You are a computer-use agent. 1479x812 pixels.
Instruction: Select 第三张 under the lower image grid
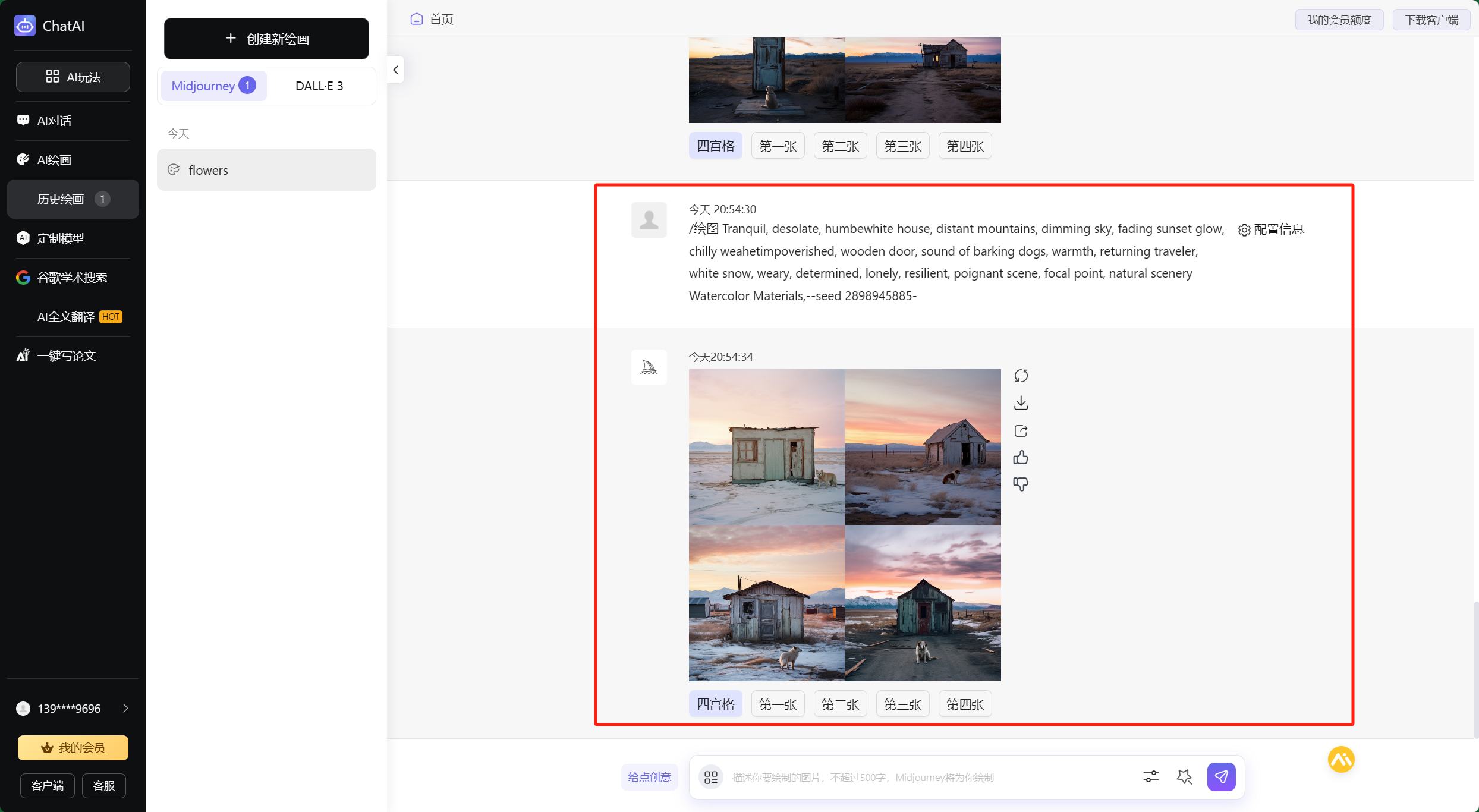[x=902, y=704]
